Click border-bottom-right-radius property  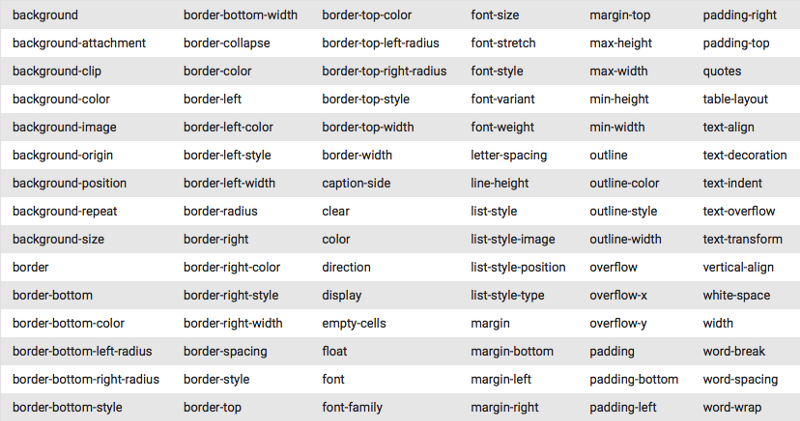[x=86, y=380]
